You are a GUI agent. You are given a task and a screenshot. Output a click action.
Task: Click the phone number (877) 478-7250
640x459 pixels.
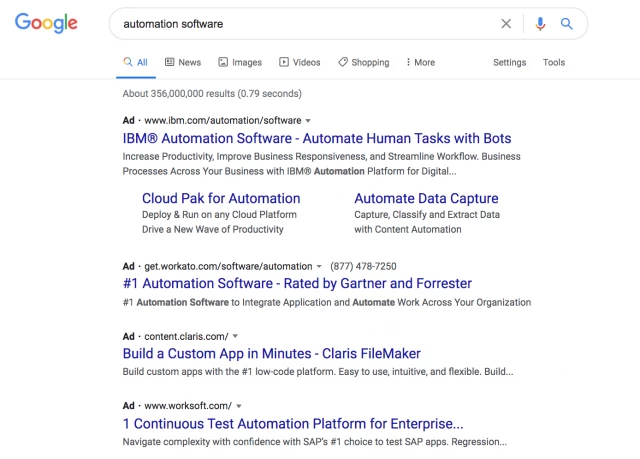pos(363,266)
